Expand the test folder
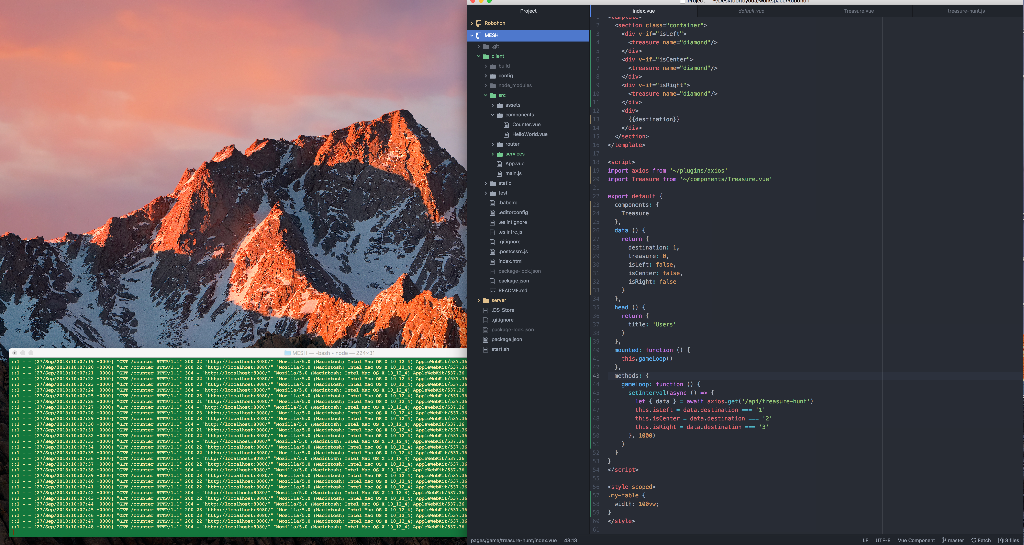1024x545 pixels. (498, 193)
